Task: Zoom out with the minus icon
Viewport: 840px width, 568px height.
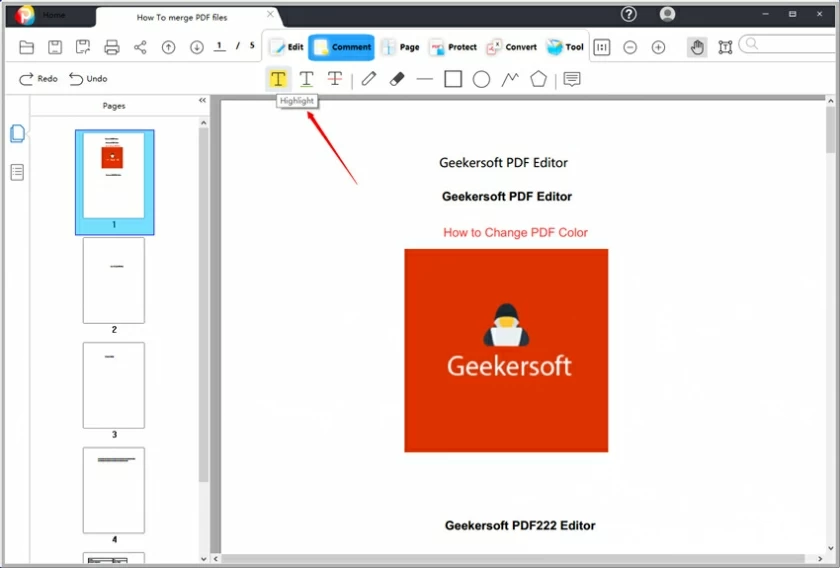Action: coord(630,47)
